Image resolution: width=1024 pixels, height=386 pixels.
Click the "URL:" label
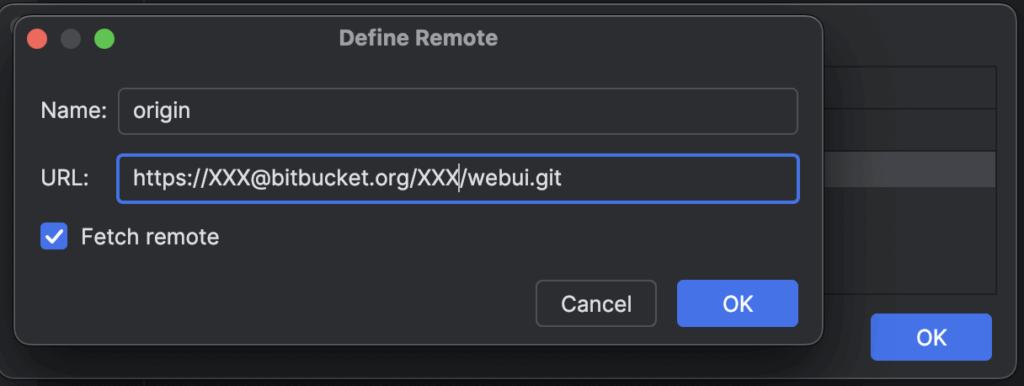point(65,178)
